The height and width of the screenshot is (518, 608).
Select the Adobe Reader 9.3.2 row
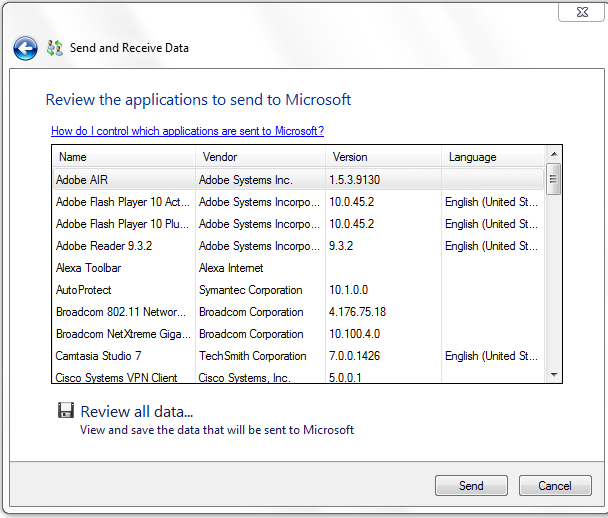click(x=298, y=246)
